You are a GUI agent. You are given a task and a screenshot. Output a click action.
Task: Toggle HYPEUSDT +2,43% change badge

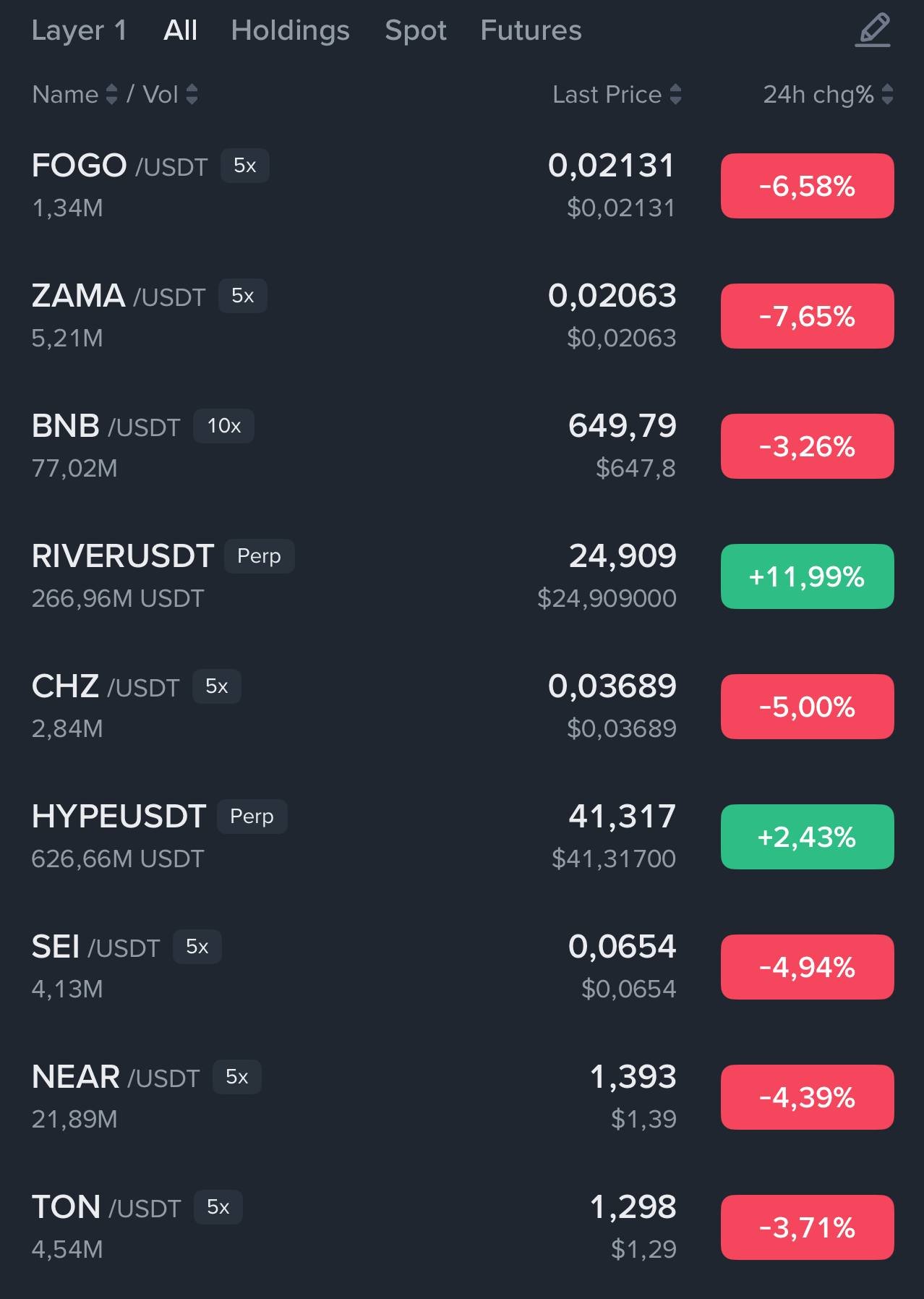click(807, 837)
